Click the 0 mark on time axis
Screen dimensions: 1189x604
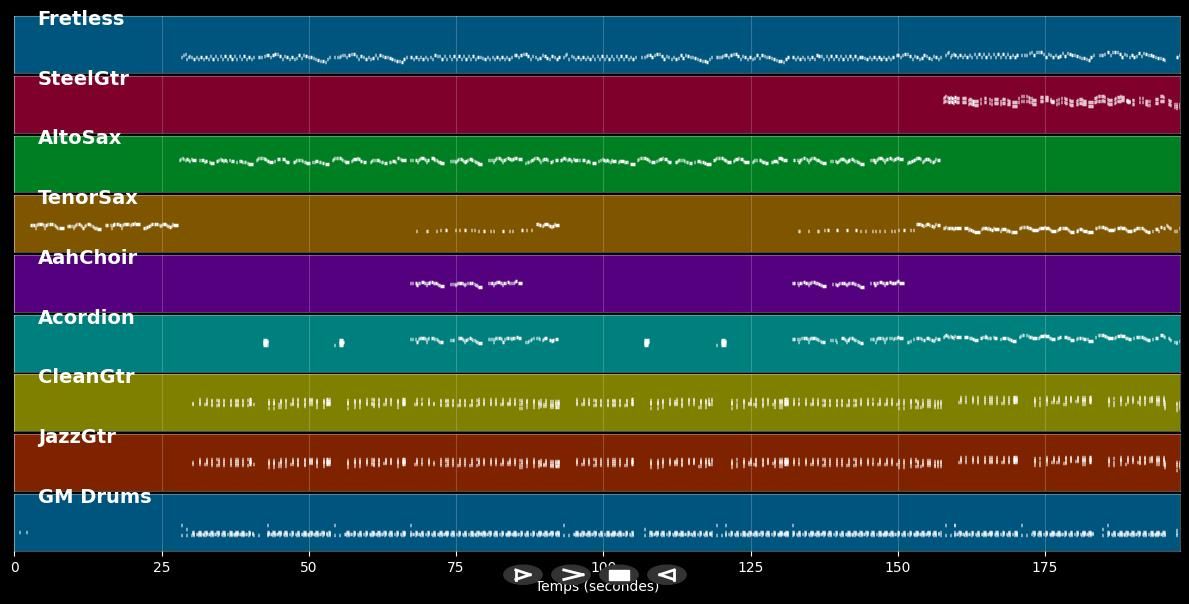(14, 567)
